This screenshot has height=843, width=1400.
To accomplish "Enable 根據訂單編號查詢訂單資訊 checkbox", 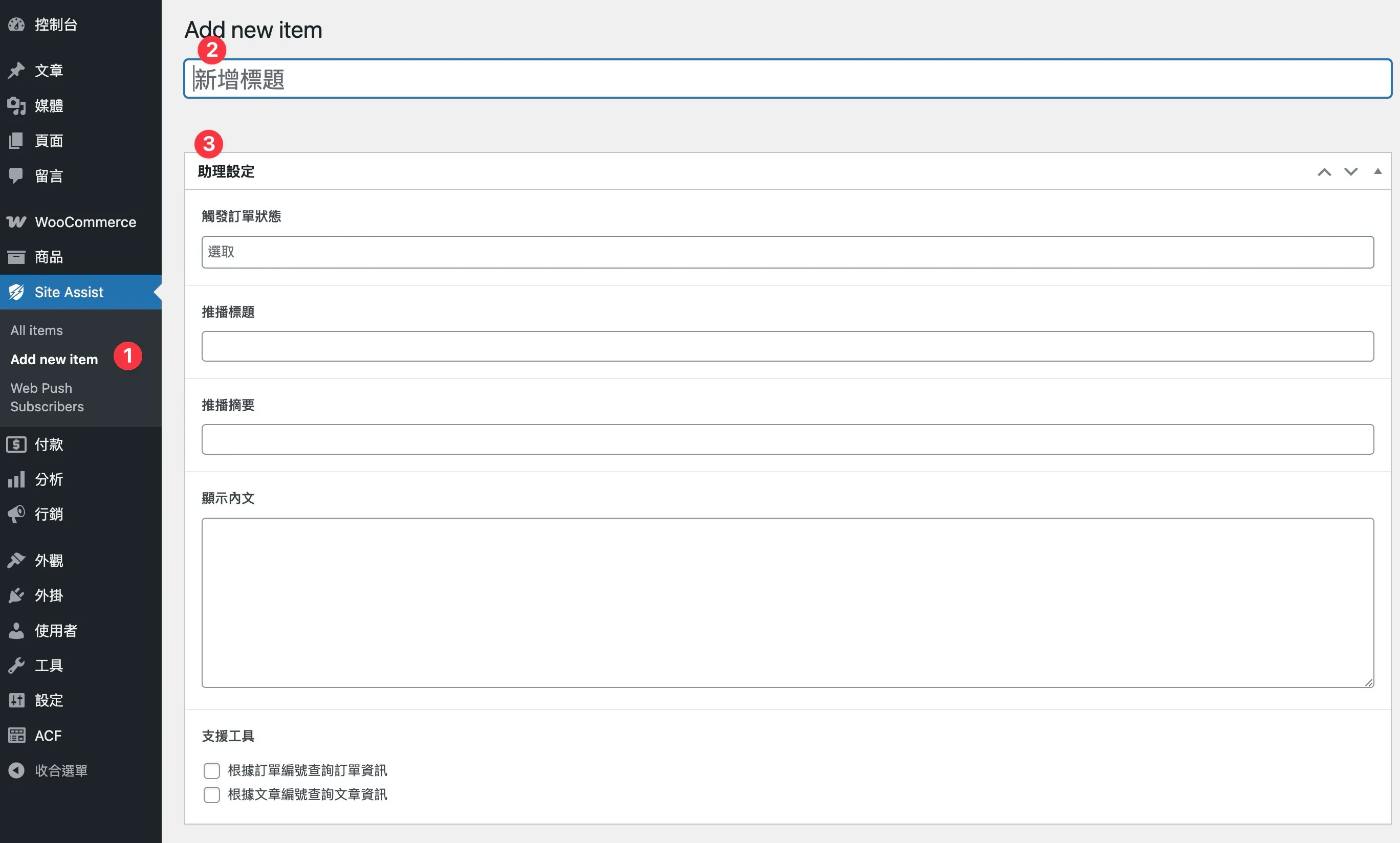I will pos(211,771).
